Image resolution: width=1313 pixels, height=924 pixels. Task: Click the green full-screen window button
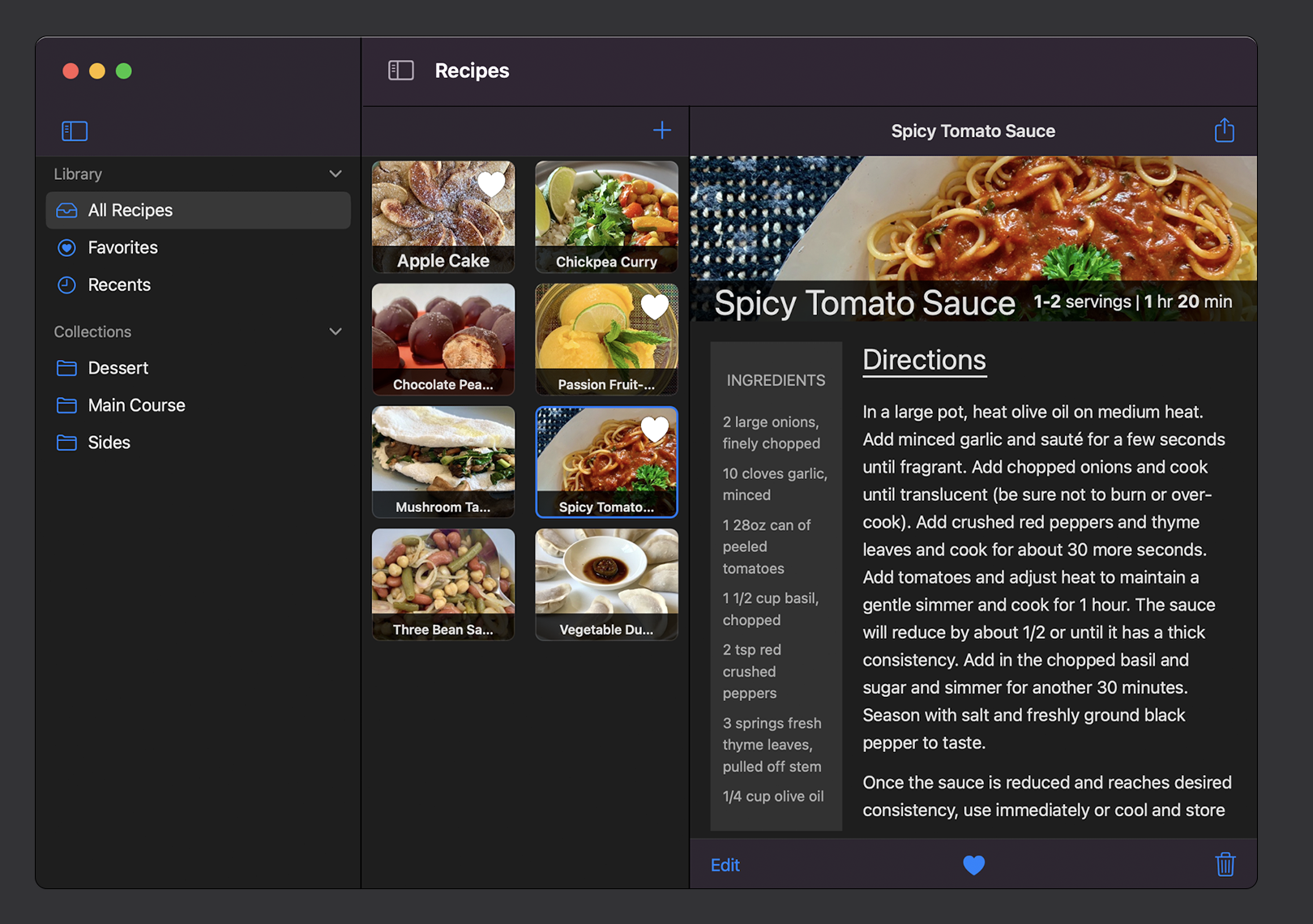(124, 71)
